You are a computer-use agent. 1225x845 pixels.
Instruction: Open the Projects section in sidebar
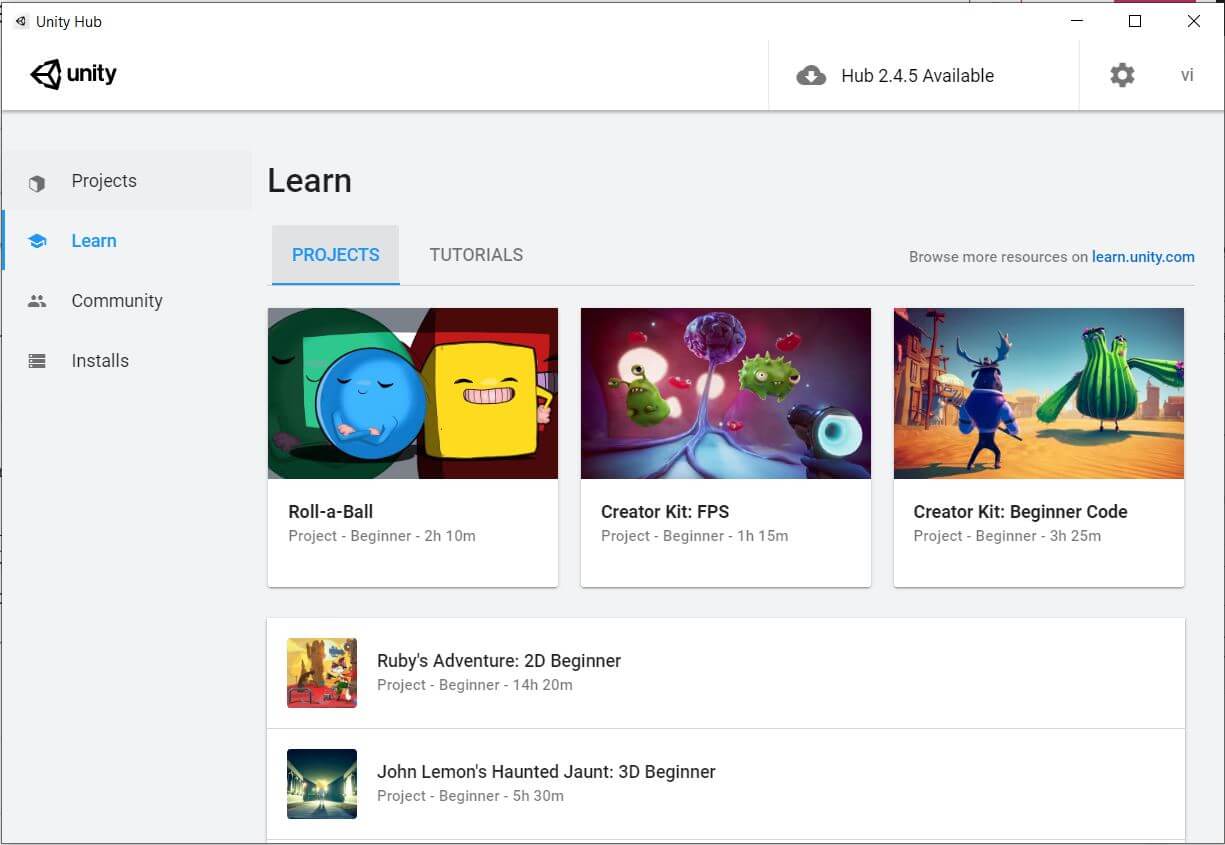pos(128,181)
